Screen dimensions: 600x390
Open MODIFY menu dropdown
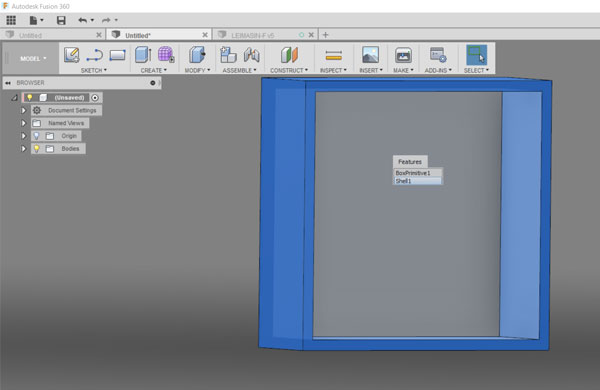click(x=197, y=70)
